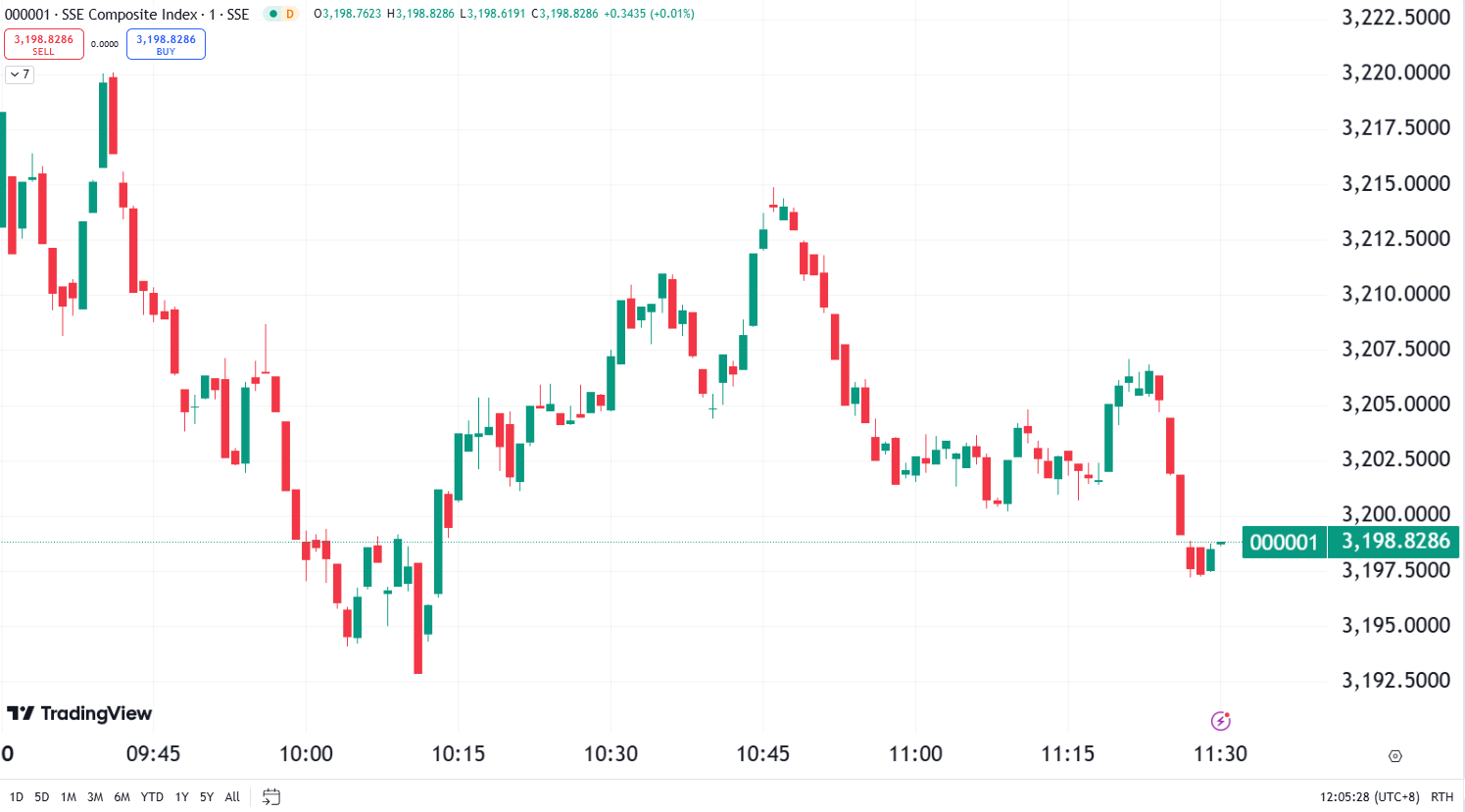Click the green market status dot

(x=272, y=14)
